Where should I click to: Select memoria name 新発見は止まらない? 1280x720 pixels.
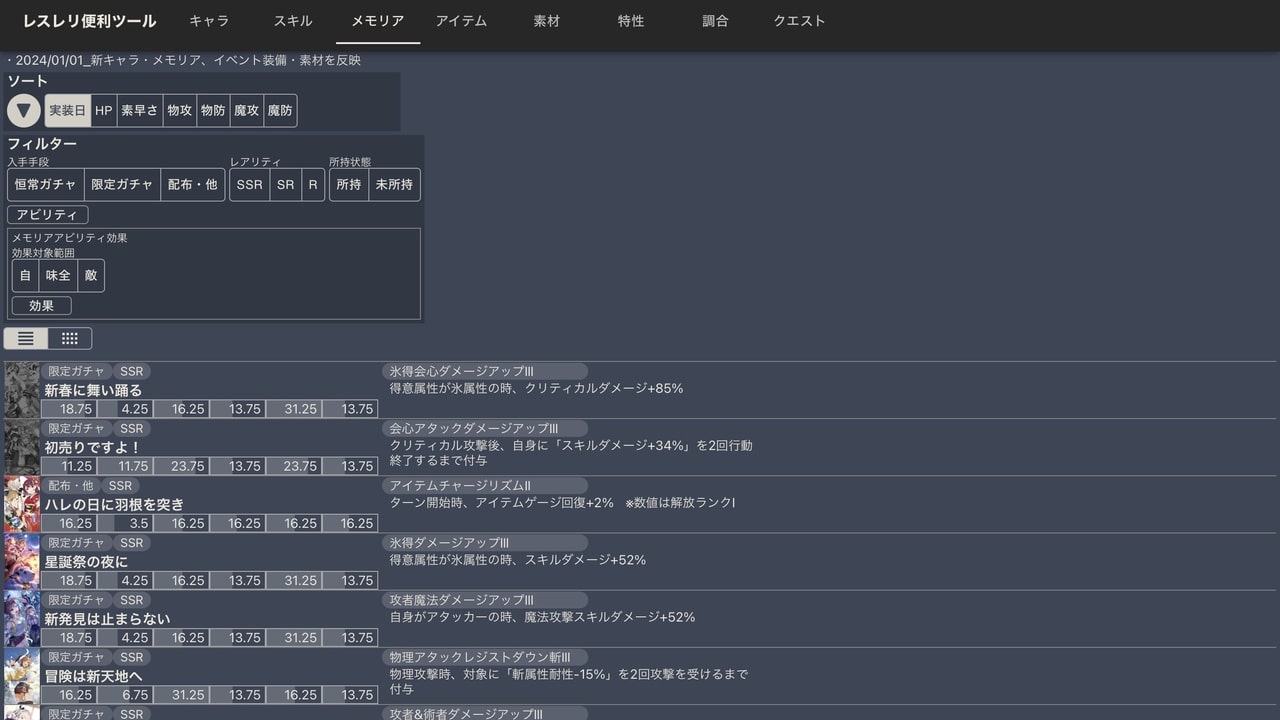tap(108, 618)
